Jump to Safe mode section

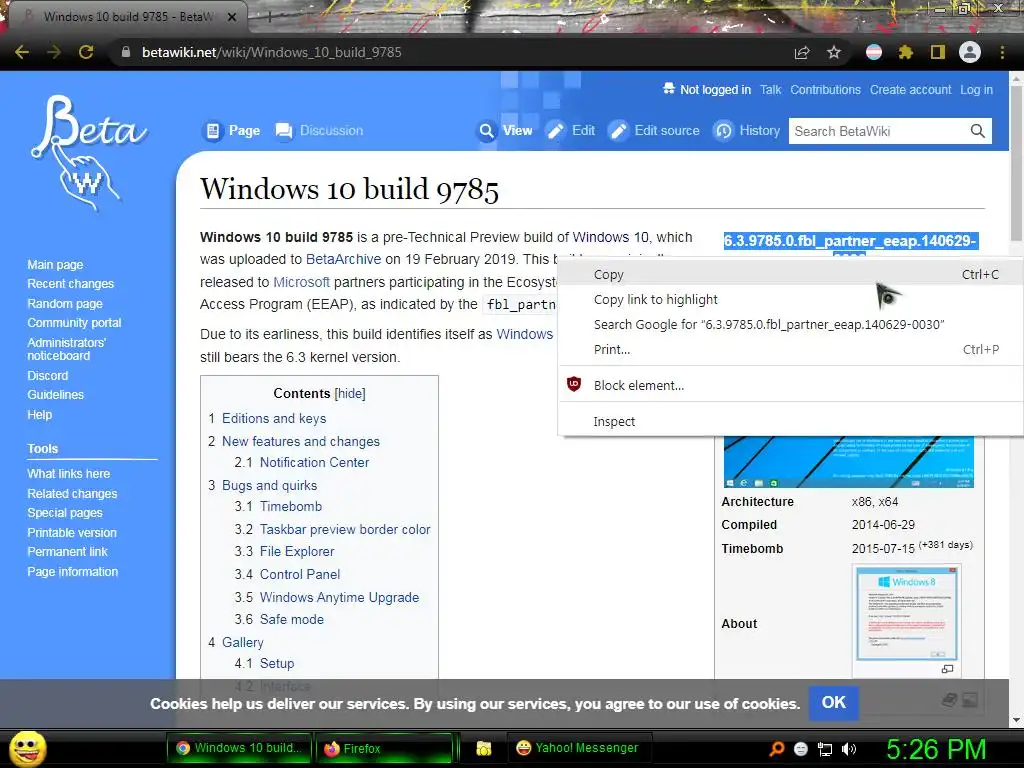[291, 619]
